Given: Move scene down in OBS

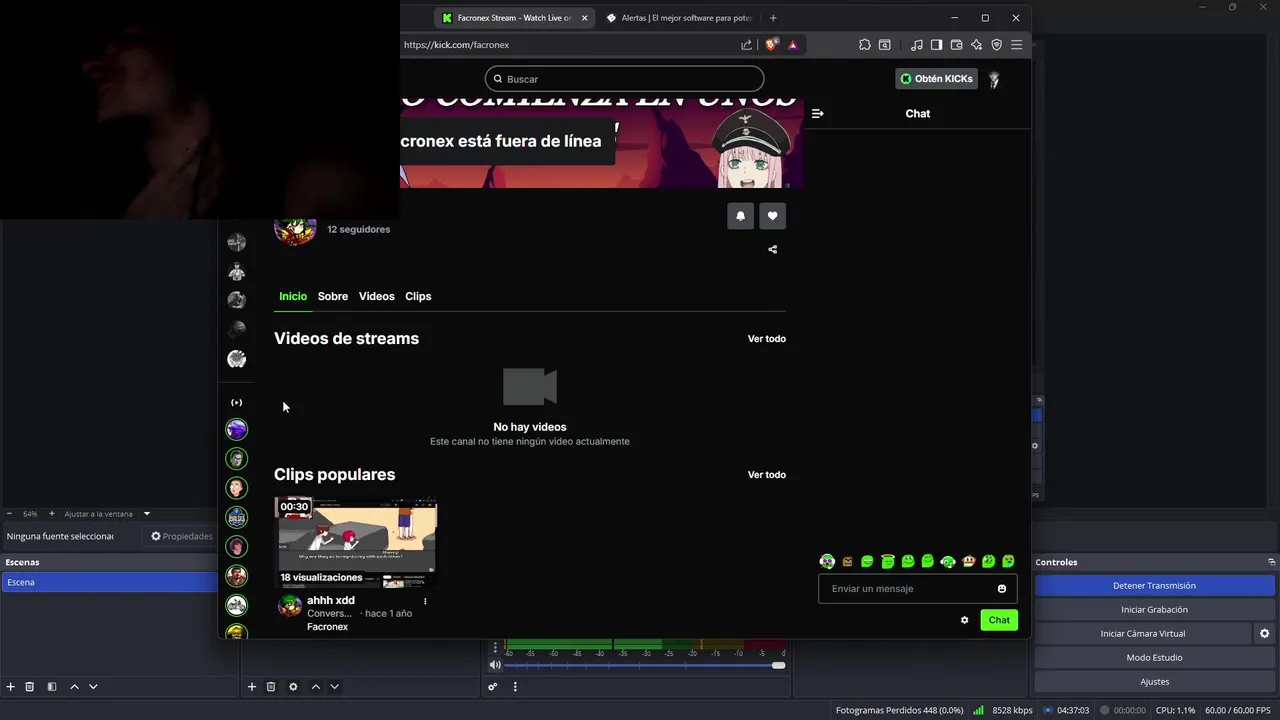Looking at the screenshot, I should pyautogui.click(x=93, y=687).
